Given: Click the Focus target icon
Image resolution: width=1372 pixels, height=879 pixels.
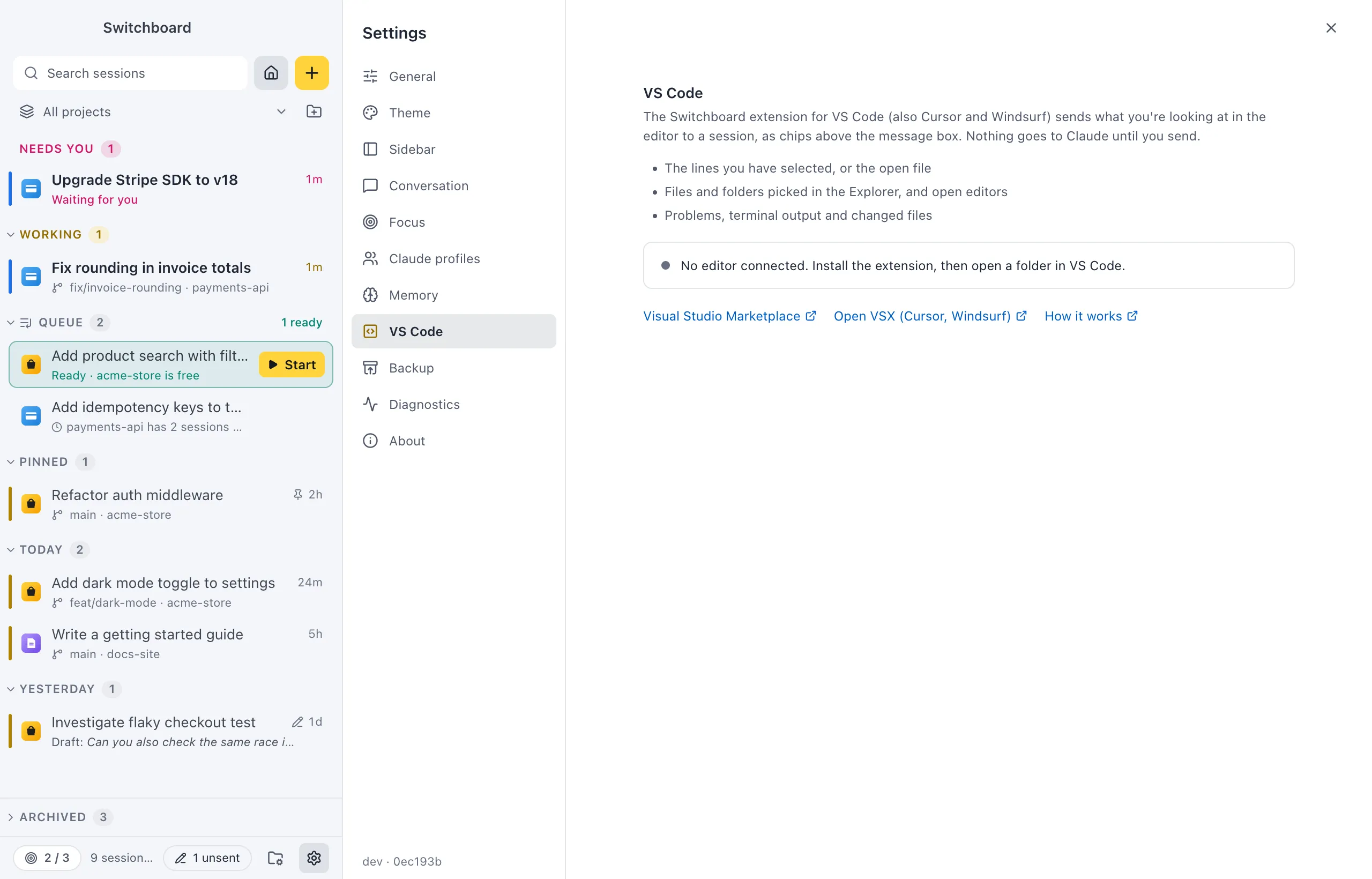Looking at the screenshot, I should click(370, 222).
